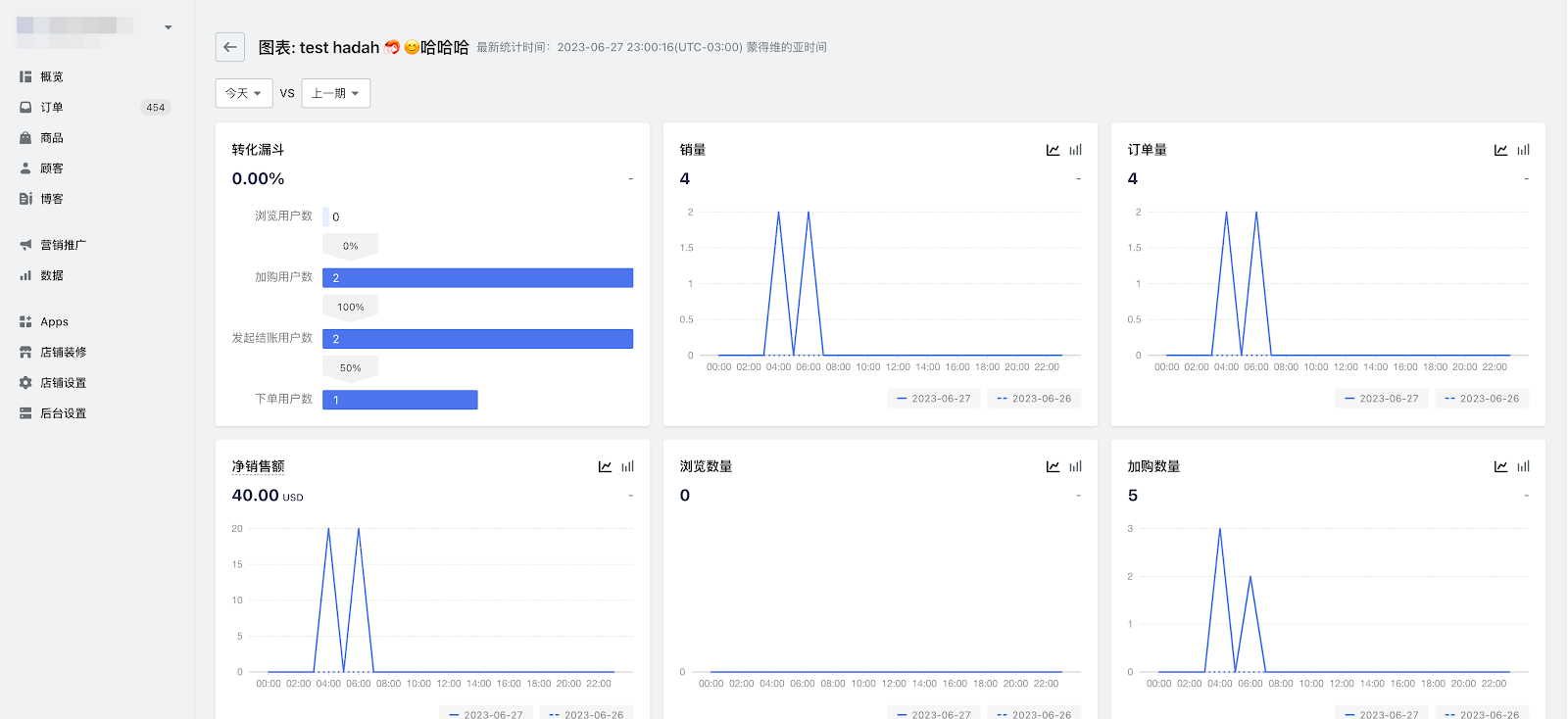Click the 下单用户数 funnel bar

(x=400, y=400)
